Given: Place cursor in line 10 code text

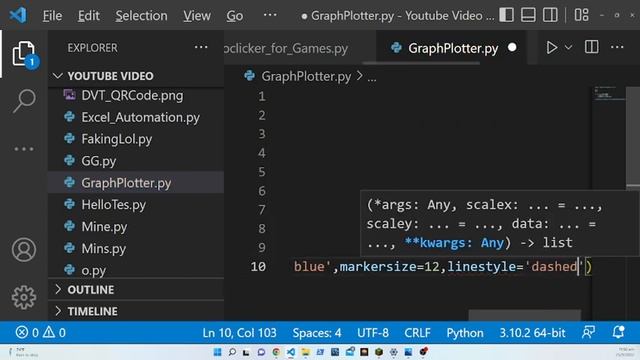Looking at the screenshot, I should [x=442, y=267].
